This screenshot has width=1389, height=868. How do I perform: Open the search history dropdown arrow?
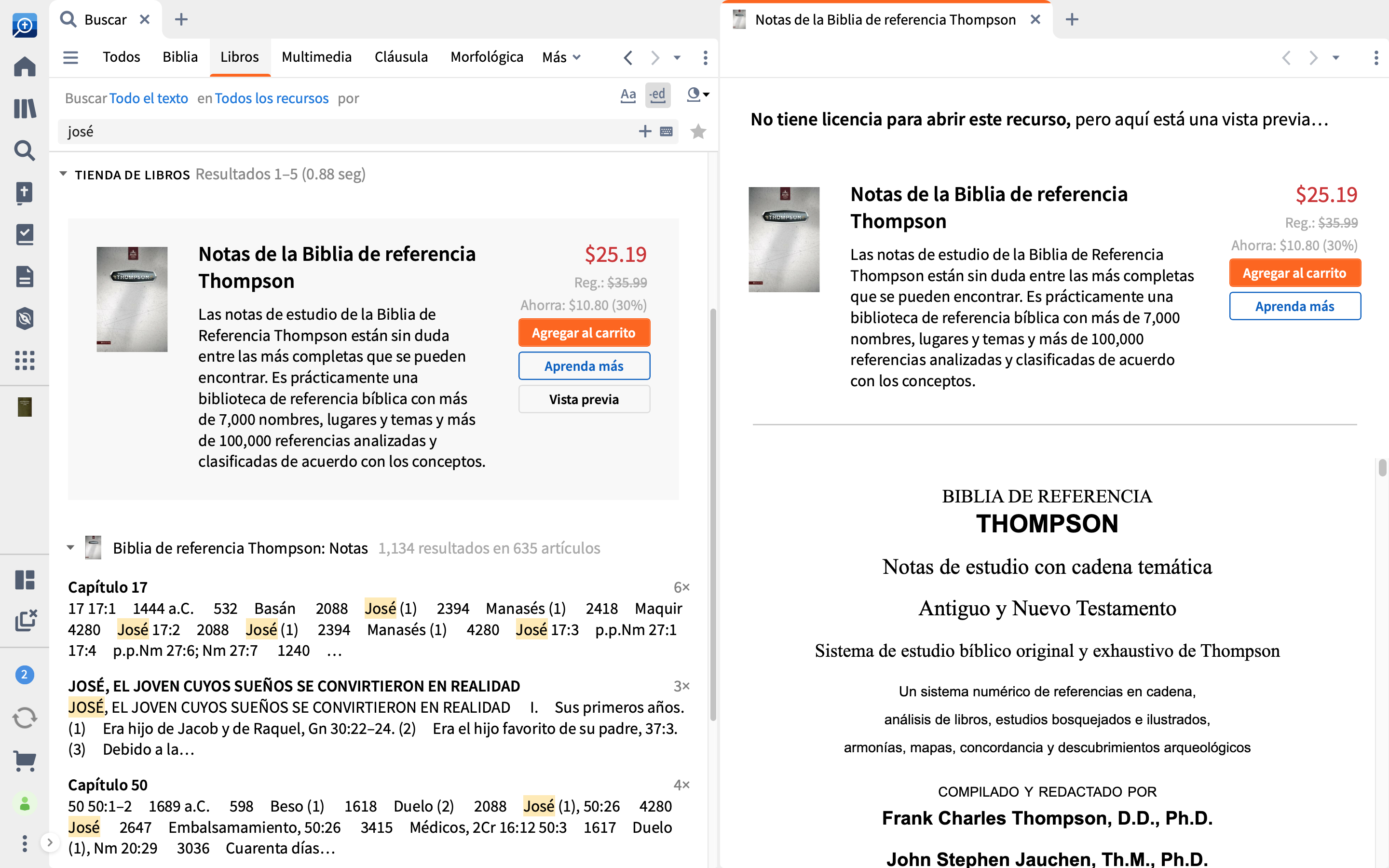pos(677,57)
